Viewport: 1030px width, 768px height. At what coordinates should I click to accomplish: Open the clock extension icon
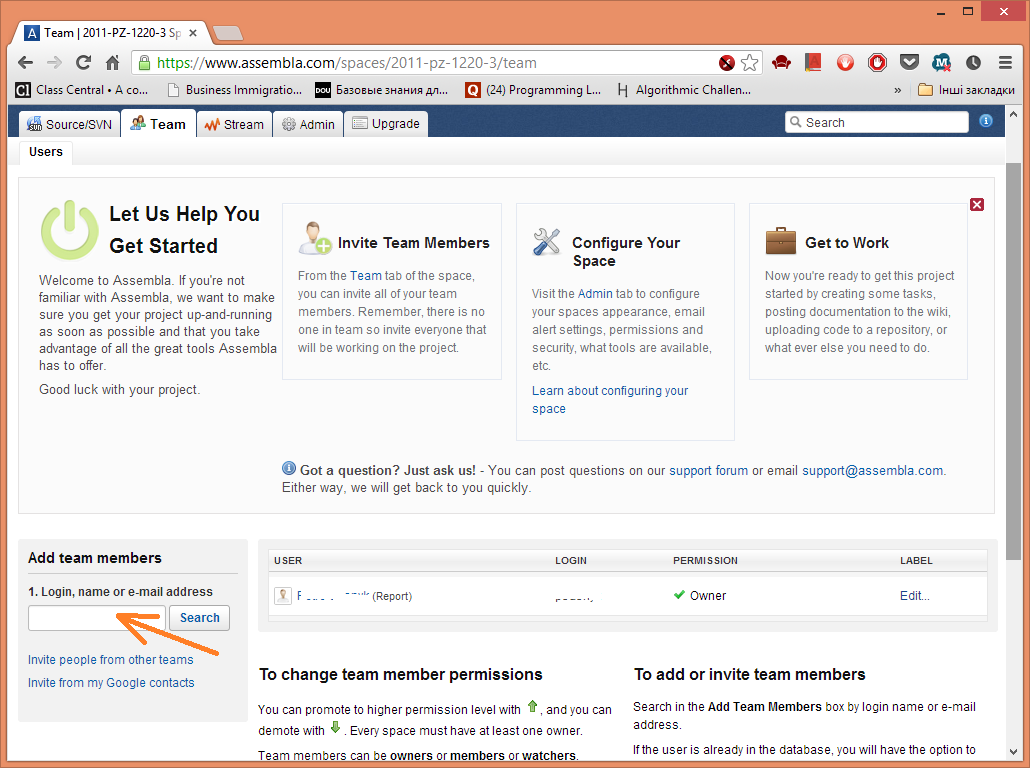[x=974, y=63]
